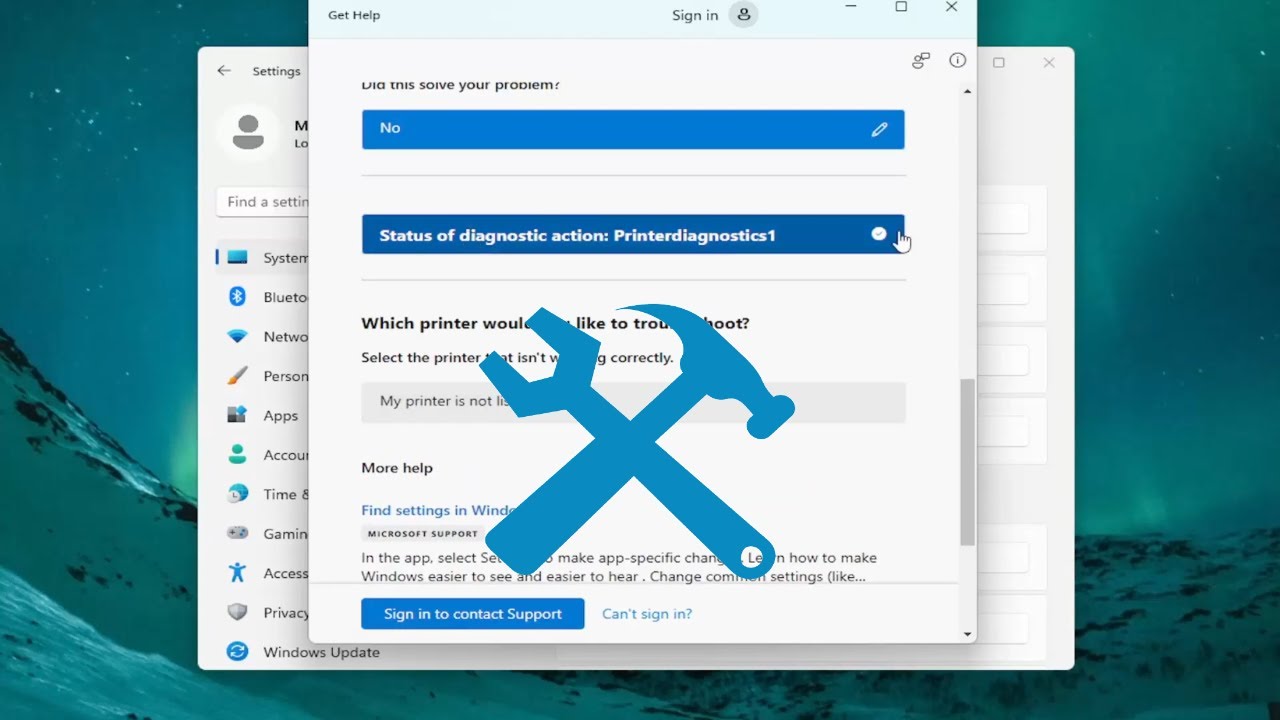1280x720 pixels.
Task: Open the contact support agent icon in Get Help
Action: coord(921,61)
